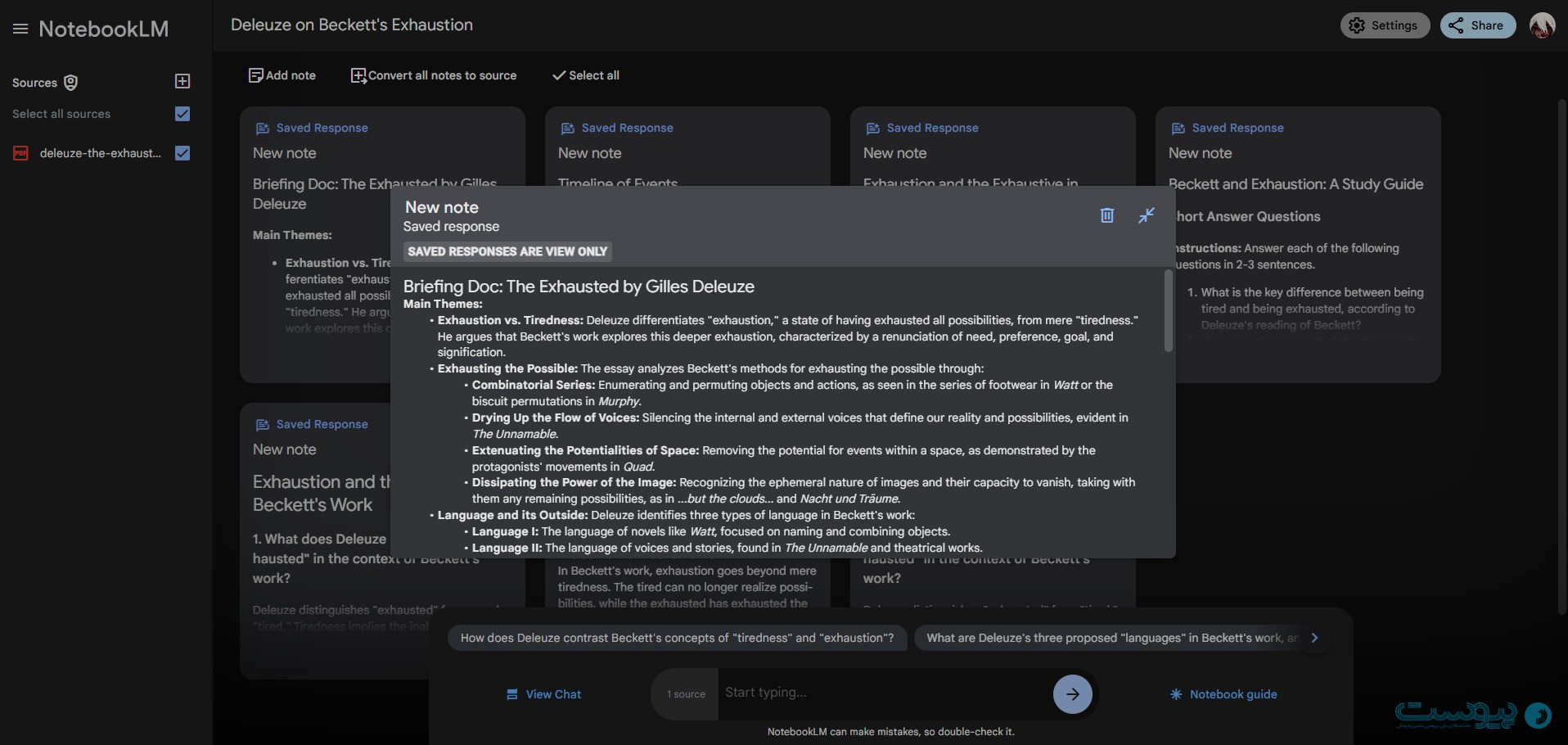Open the deleuze-the-exhaust PDF source

[x=100, y=153]
